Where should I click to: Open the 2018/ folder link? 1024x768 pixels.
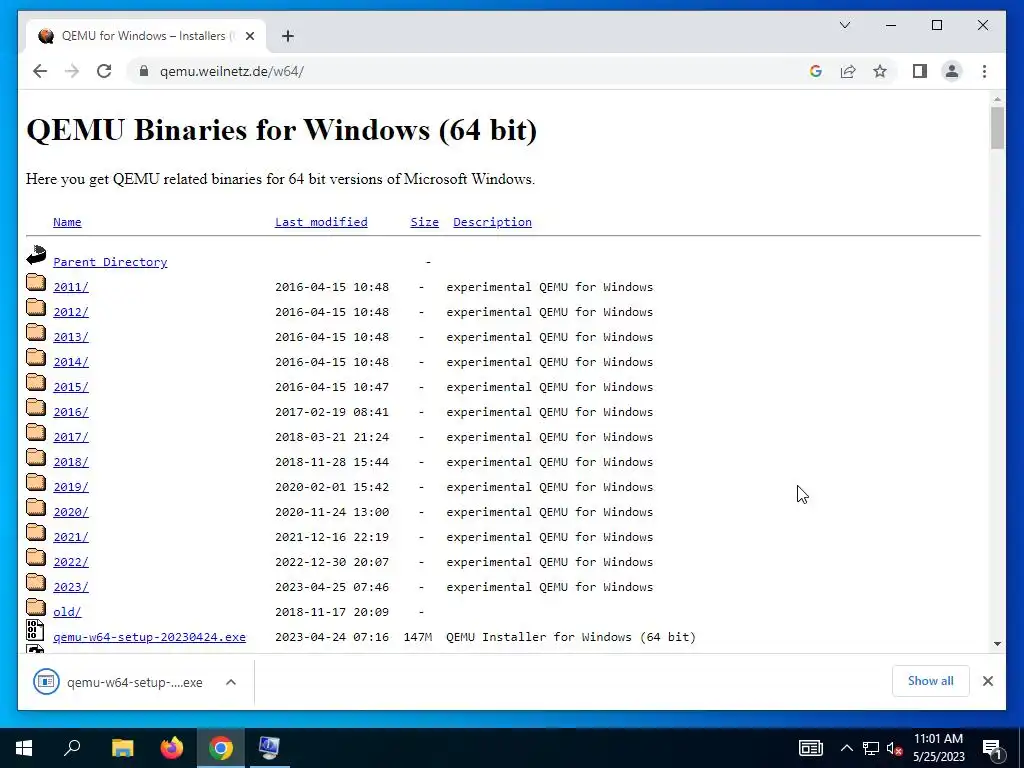[71, 462]
